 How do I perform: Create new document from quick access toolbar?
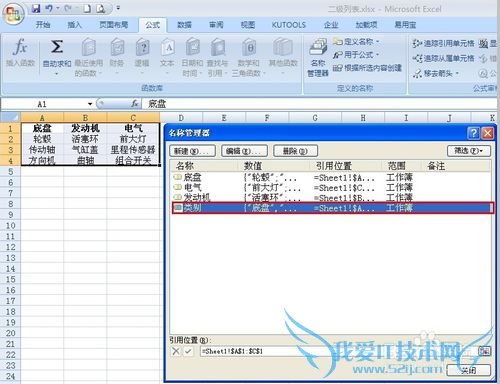(x=87, y=8)
